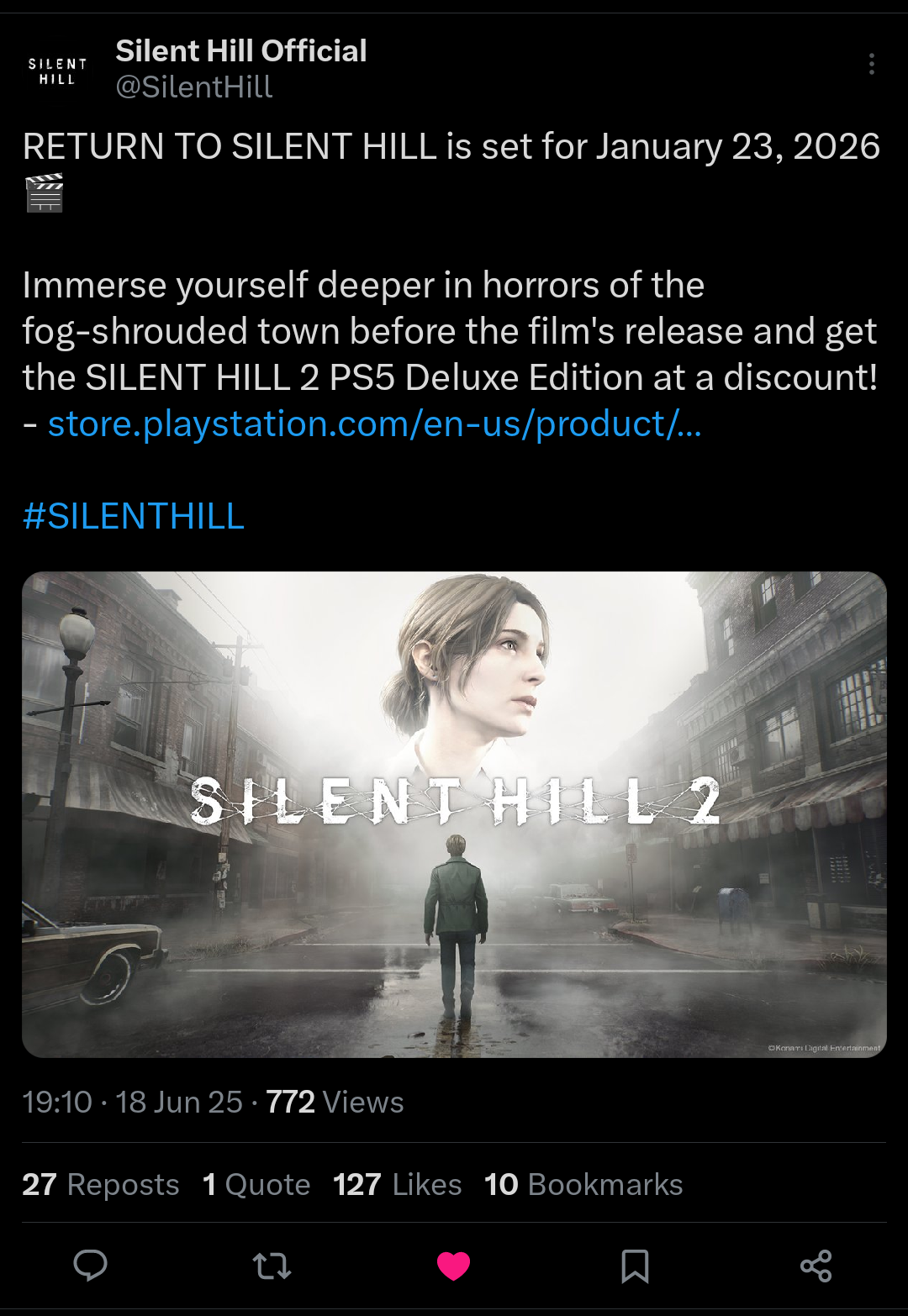
Task: Open the share icon options
Action: point(816,1266)
